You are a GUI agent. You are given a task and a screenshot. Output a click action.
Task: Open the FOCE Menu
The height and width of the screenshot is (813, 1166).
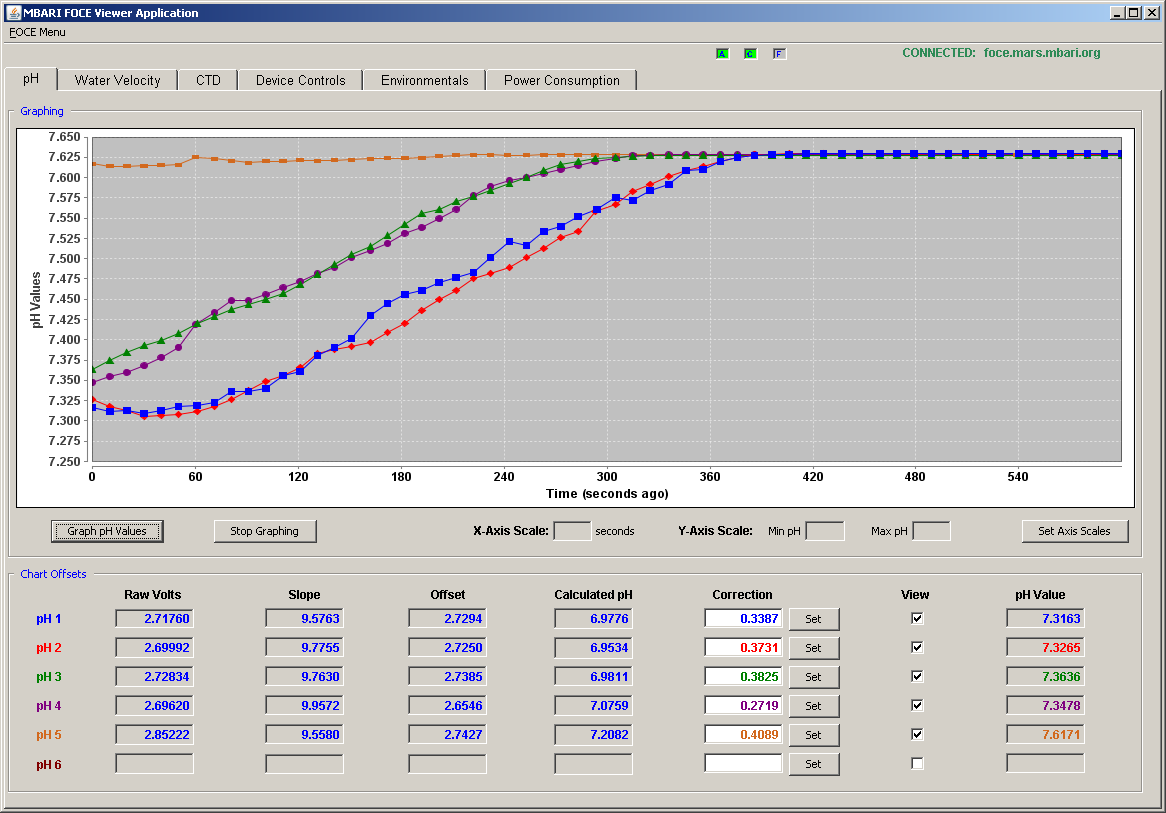(x=37, y=32)
